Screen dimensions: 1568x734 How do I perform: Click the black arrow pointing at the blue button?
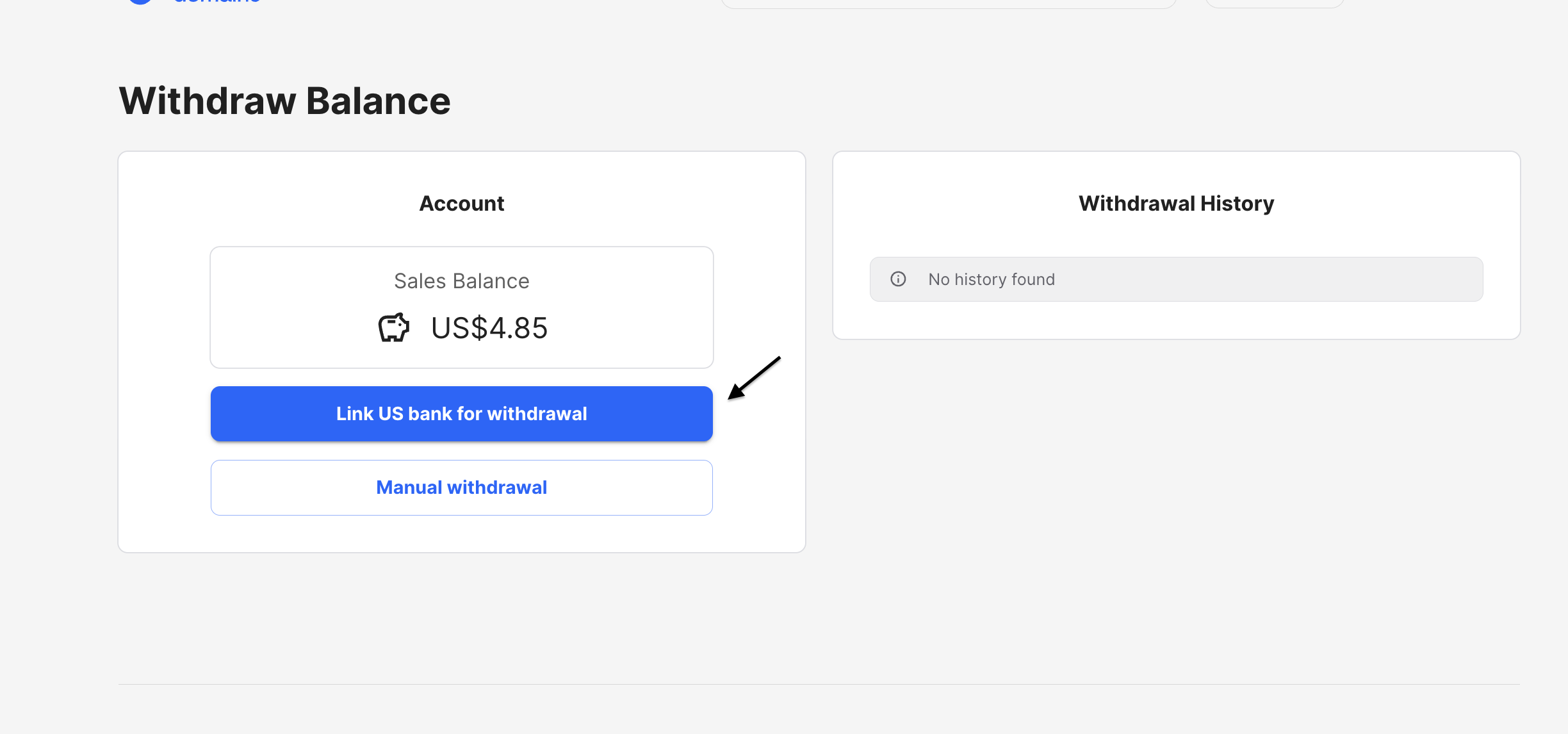(x=753, y=379)
